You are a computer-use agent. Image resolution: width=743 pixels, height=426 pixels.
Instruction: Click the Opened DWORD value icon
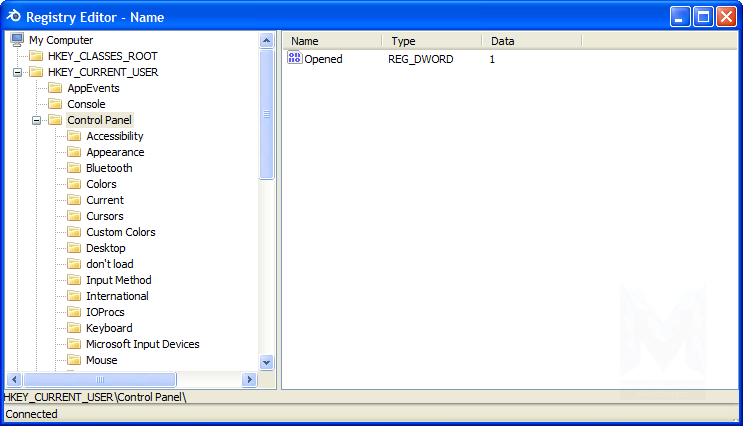tap(294, 59)
